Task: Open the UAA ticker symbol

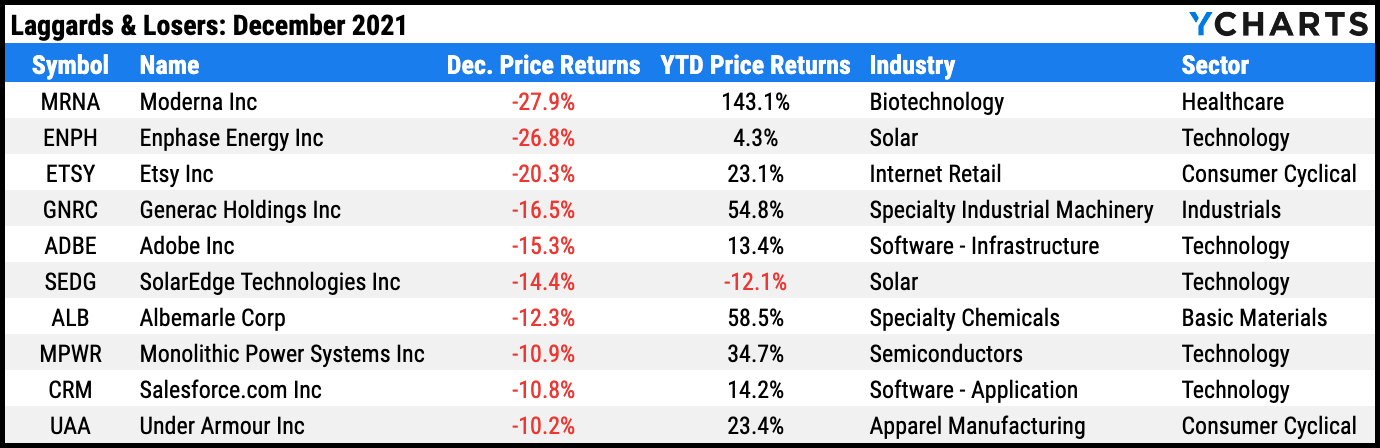Action: pyautogui.click(x=70, y=426)
